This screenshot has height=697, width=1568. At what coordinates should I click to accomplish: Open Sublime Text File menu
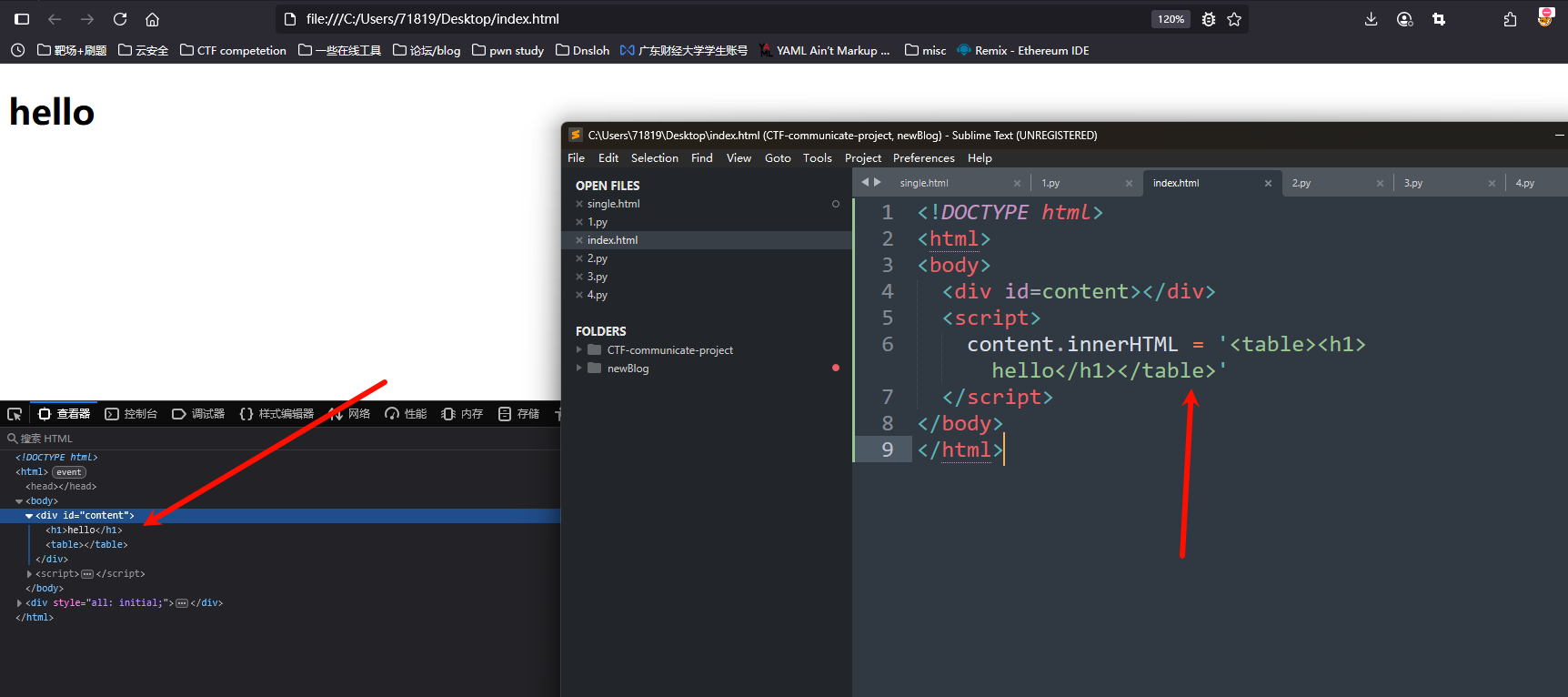pyautogui.click(x=576, y=158)
